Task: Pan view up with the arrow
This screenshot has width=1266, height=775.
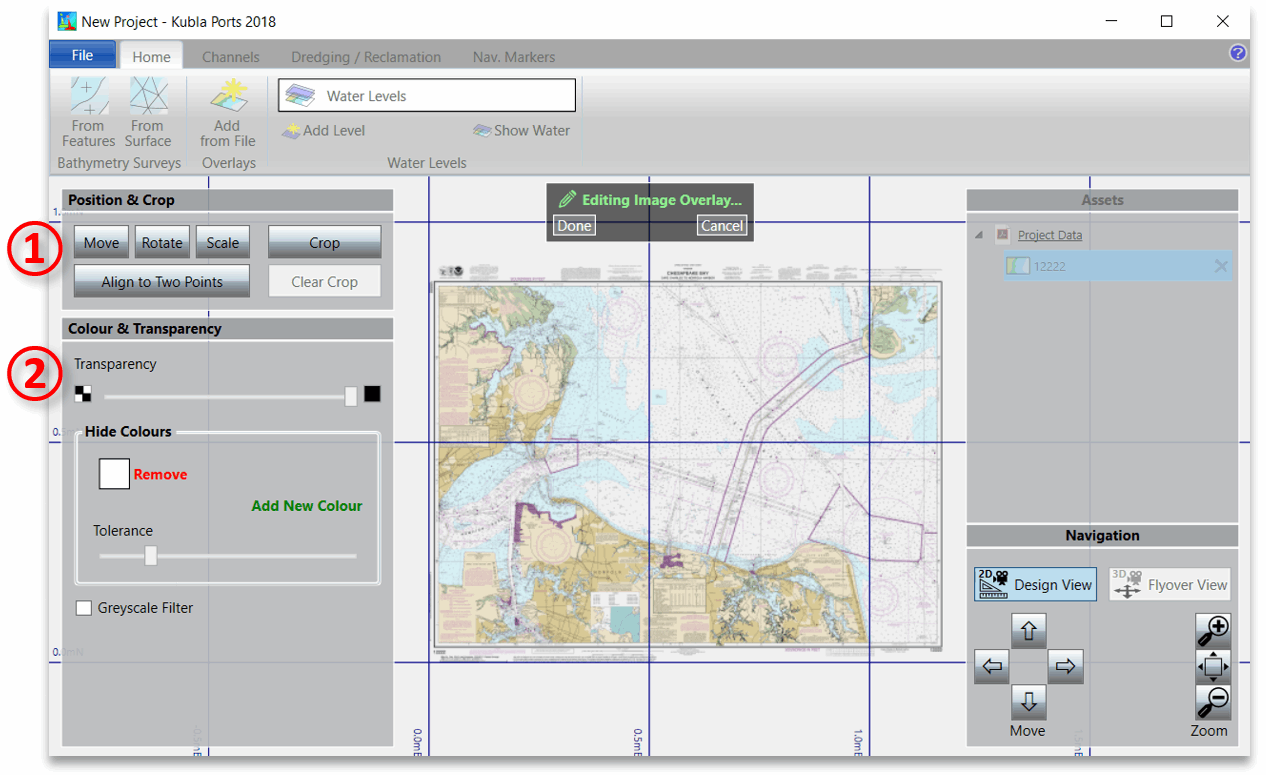Action: tap(1028, 631)
